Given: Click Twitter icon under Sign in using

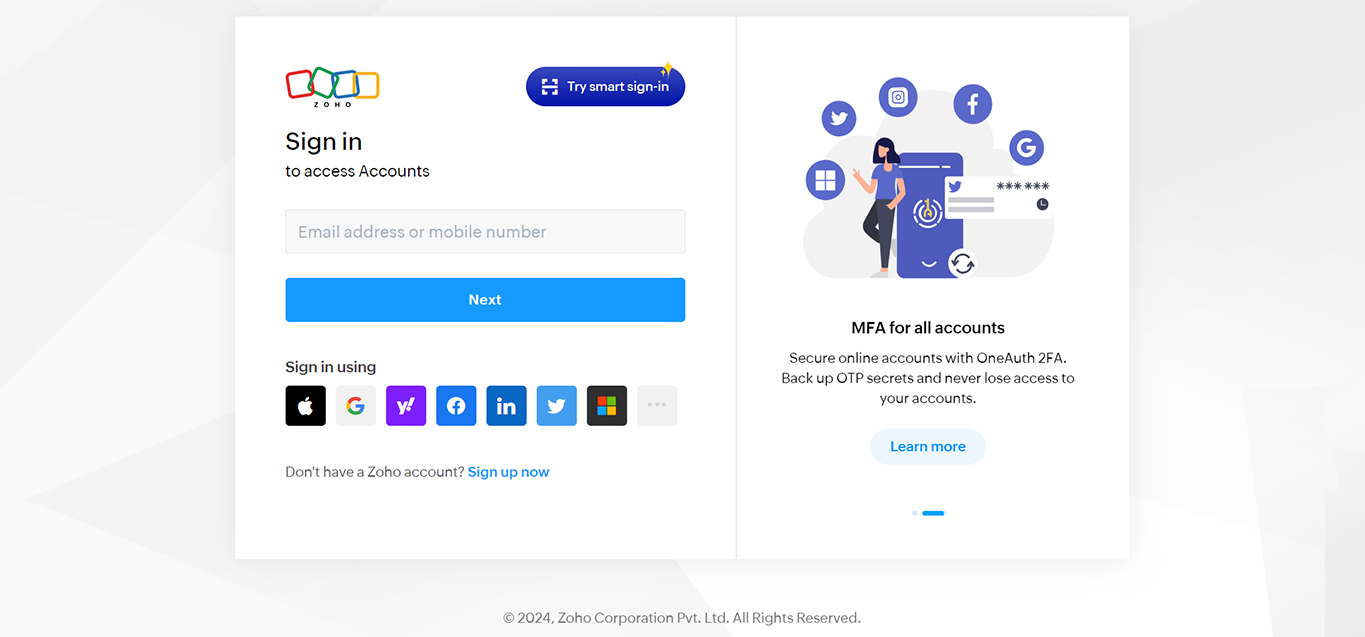Looking at the screenshot, I should tap(556, 406).
